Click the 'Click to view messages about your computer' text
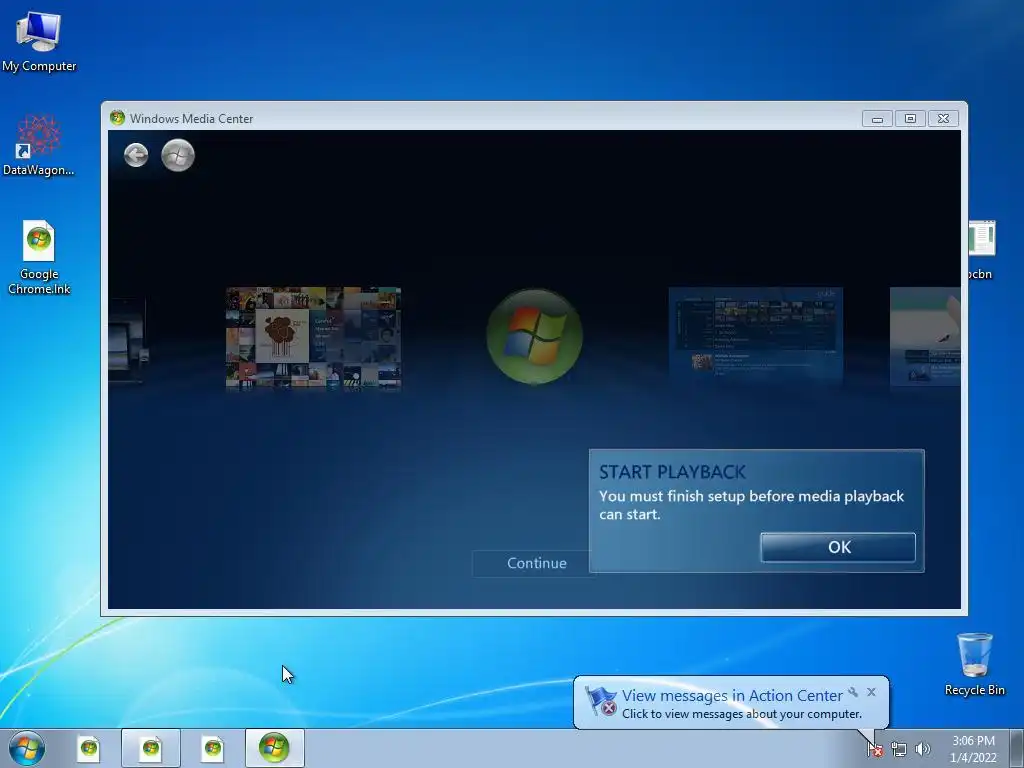The width and height of the screenshot is (1024, 768). point(742,714)
